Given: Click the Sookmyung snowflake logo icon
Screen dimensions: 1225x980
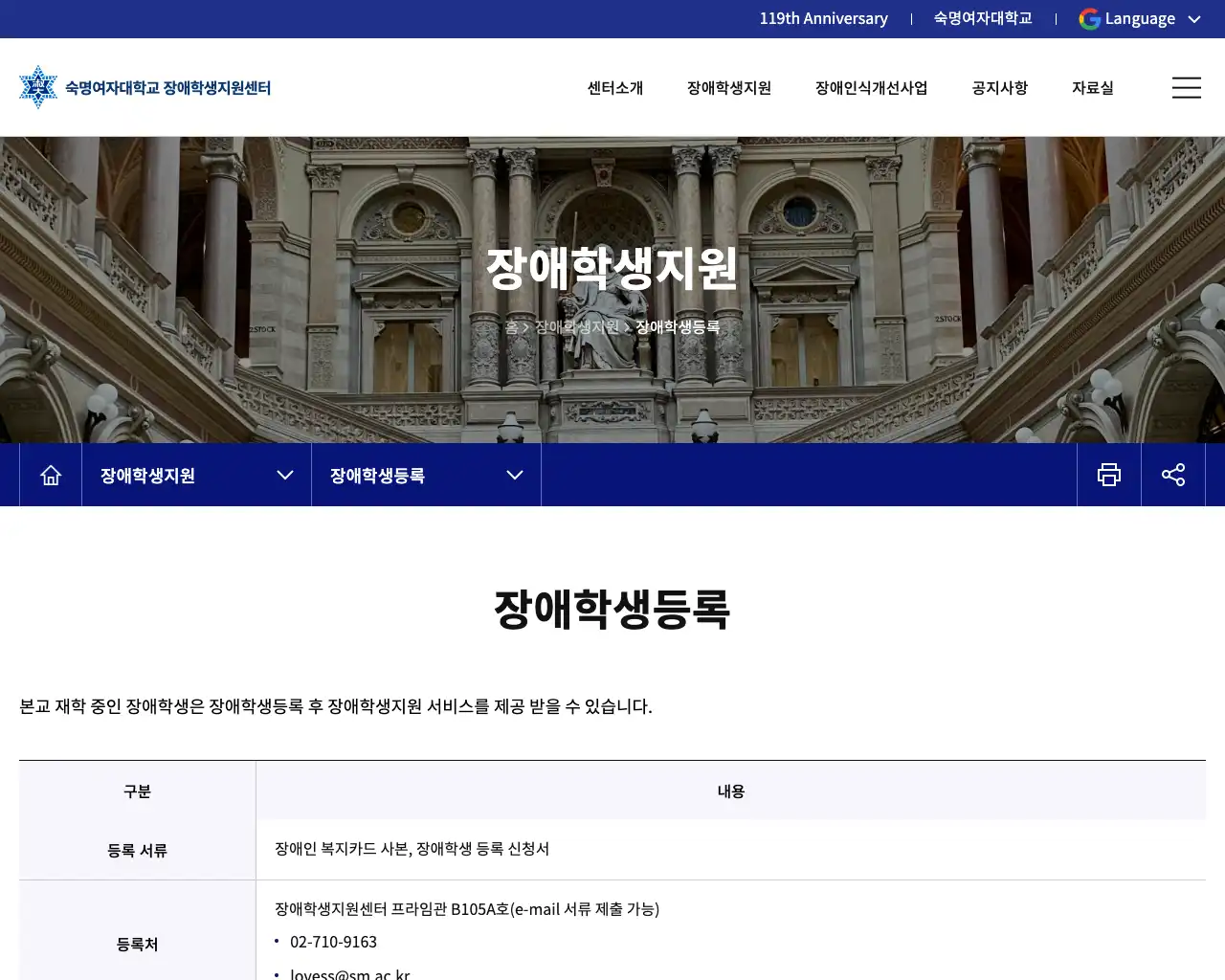Looking at the screenshot, I should [38, 87].
